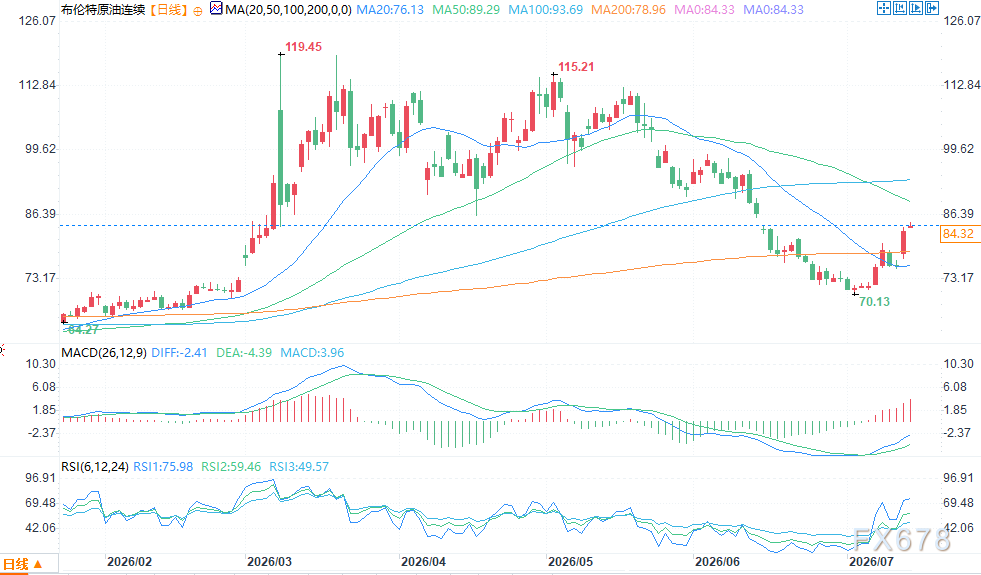Select the MA20:76.13 legend value
The width and height of the screenshot is (981, 575).
tap(390, 9)
